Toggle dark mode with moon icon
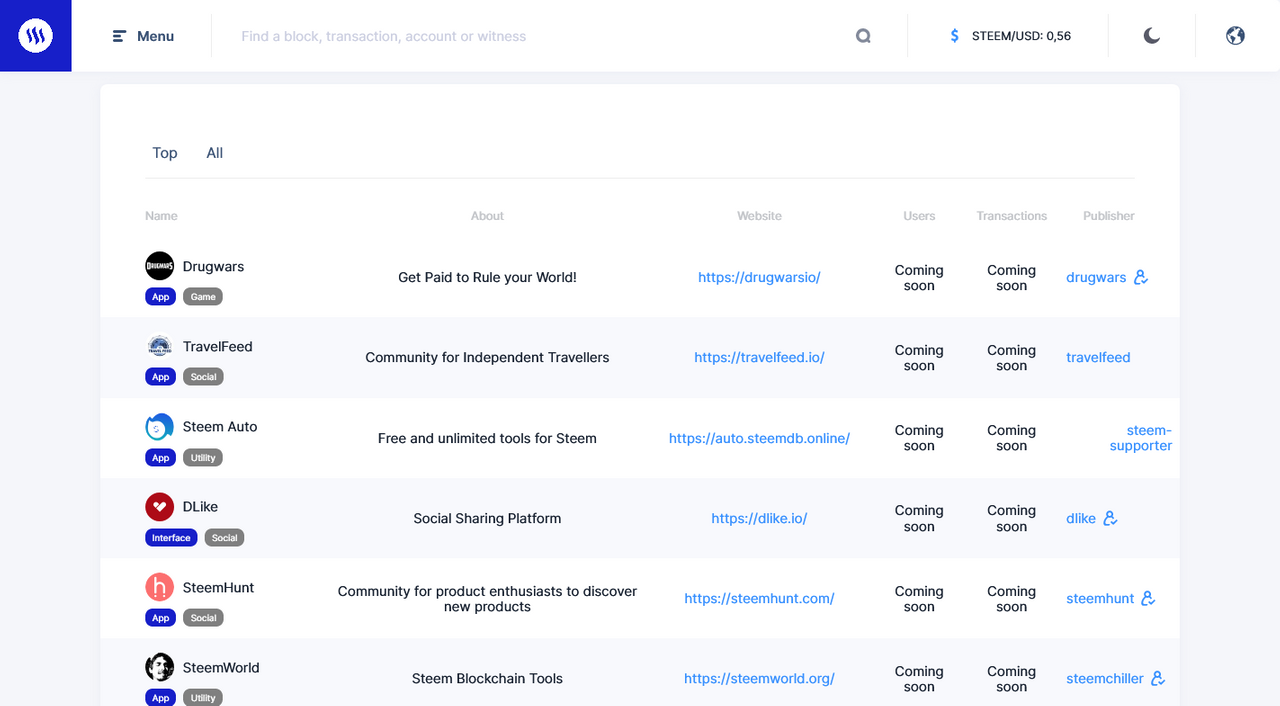 tap(1152, 36)
